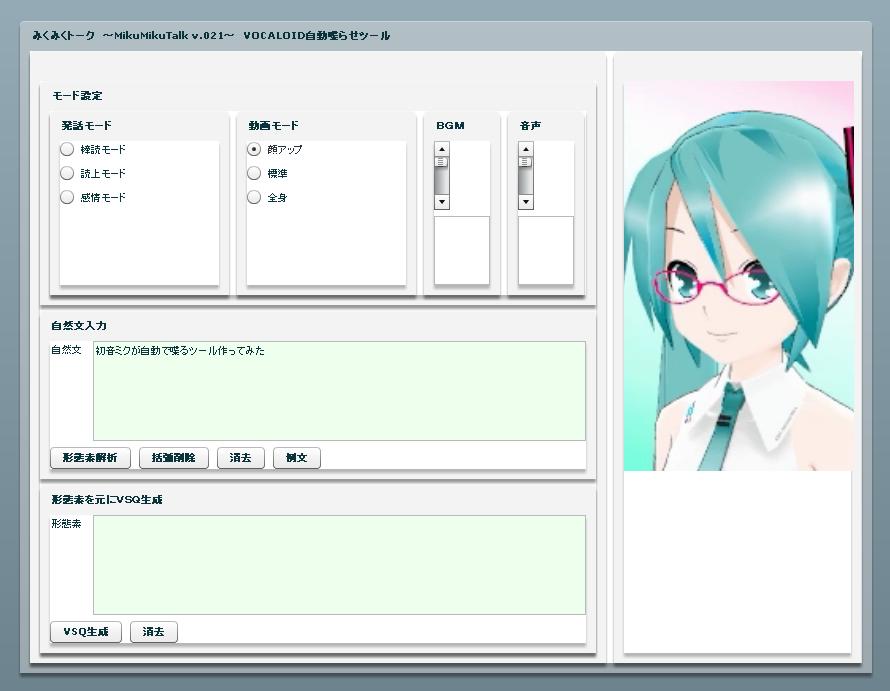Click inside the 自然文 text input area
Screen dimensions: 890x691
coord(339,391)
